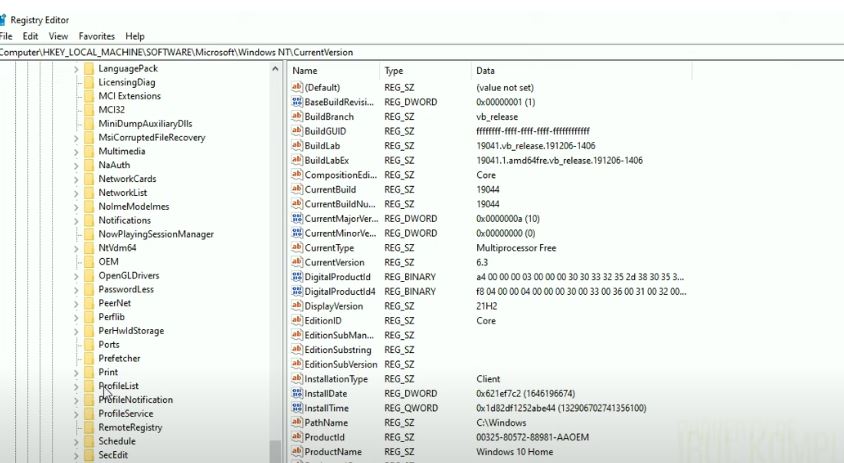Click the registry path address bar
Image resolution: width=844 pixels, height=463 pixels.
pos(422,52)
